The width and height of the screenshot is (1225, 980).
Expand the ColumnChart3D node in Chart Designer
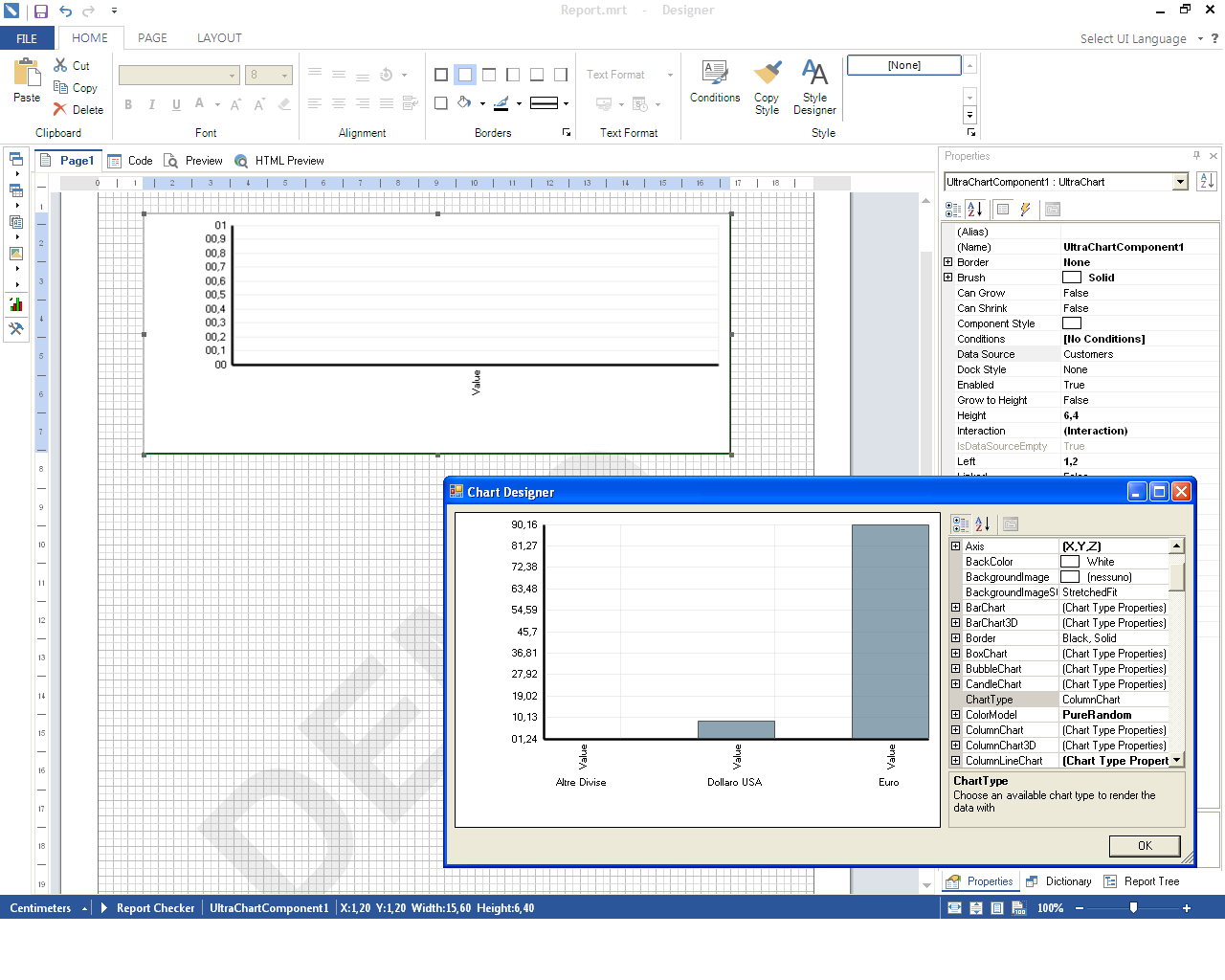[955, 746]
